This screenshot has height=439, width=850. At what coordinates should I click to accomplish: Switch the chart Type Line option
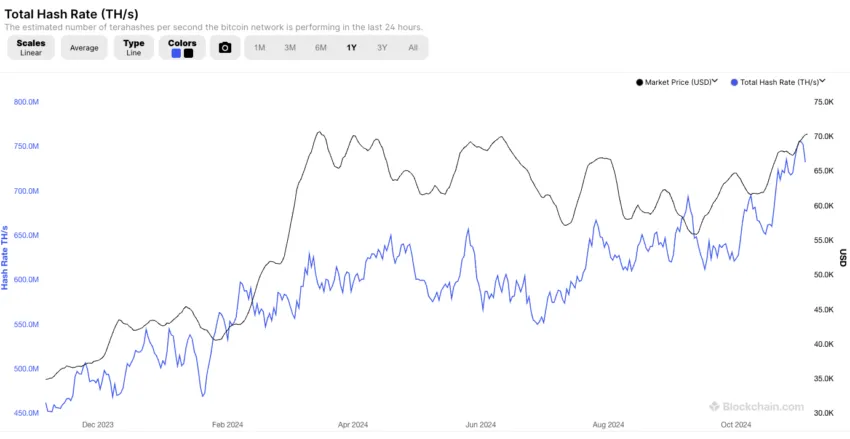[x=133, y=48]
